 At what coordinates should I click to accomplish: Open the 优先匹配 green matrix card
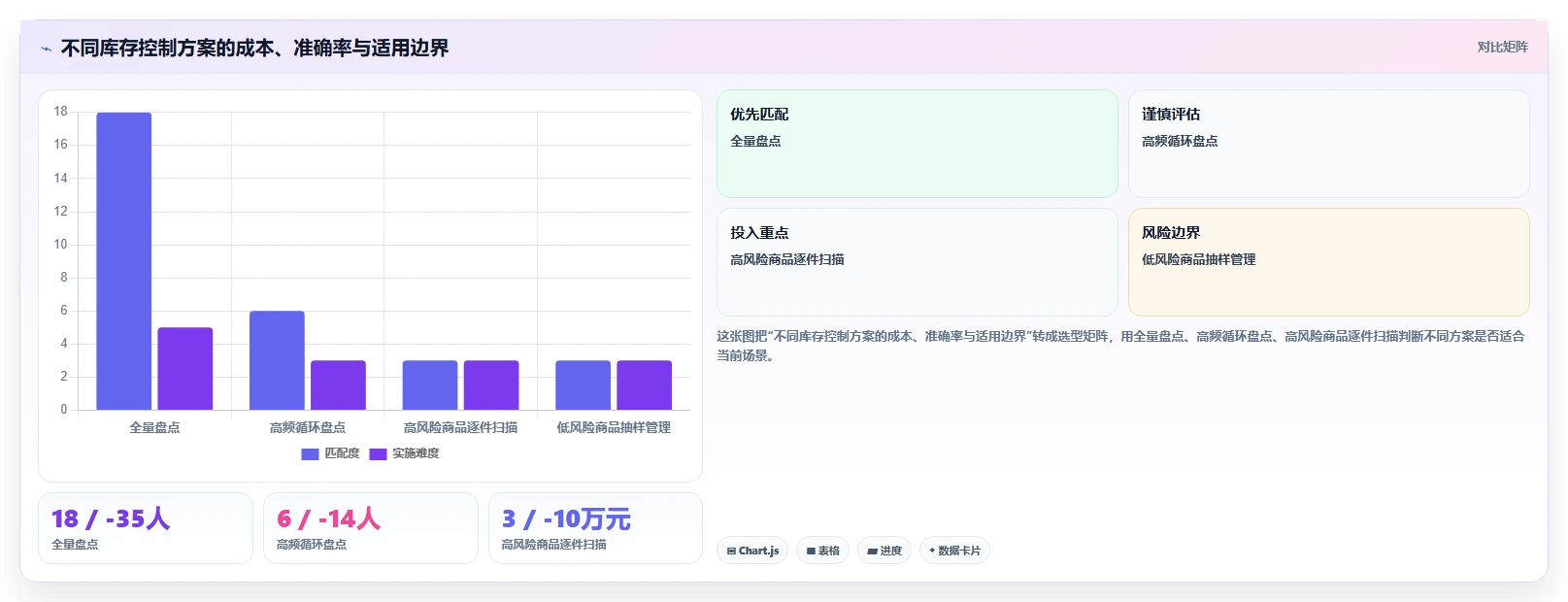click(x=917, y=144)
